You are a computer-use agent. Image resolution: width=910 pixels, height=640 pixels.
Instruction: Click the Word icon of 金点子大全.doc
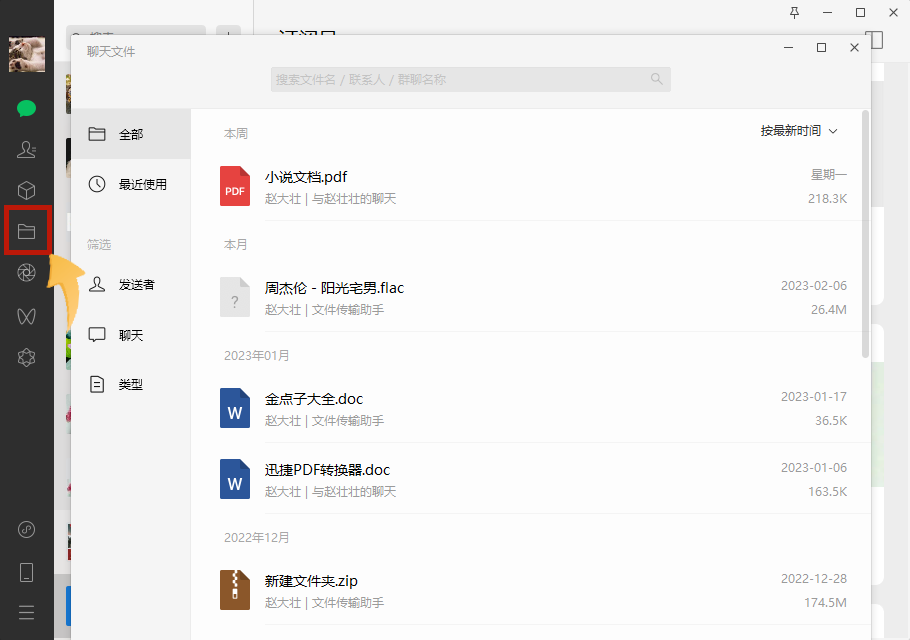point(234,408)
